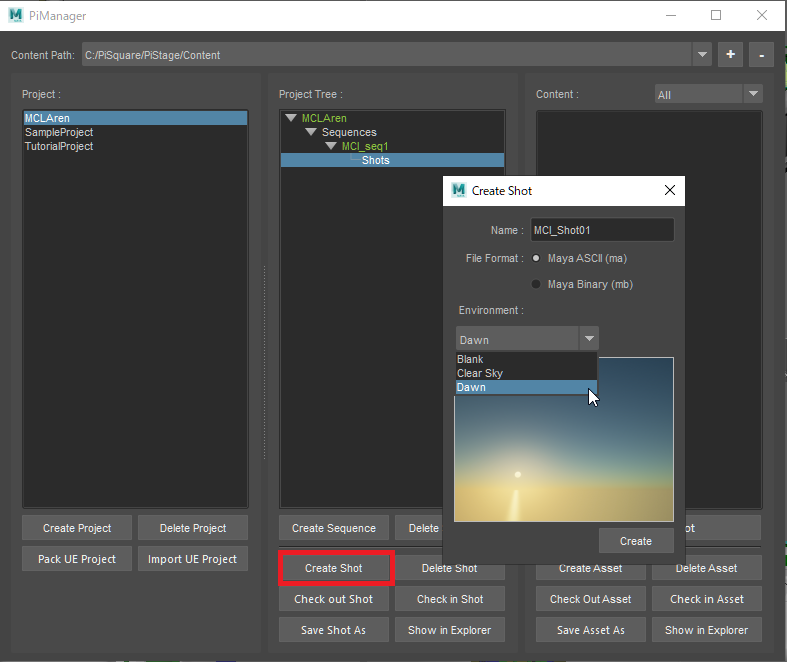Select Sequences label in Project Tree

coord(349,132)
